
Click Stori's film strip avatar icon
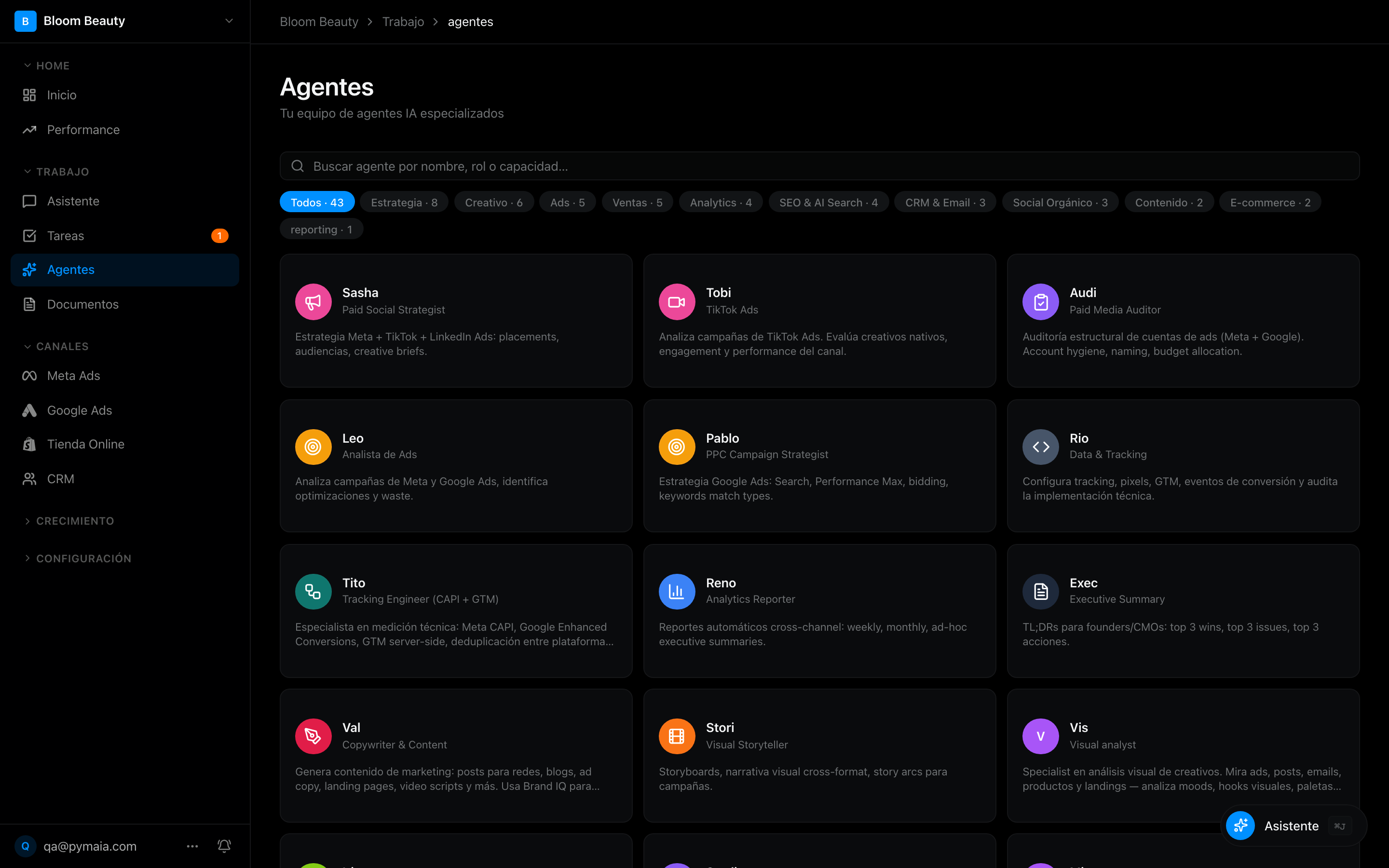(x=677, y=736)
